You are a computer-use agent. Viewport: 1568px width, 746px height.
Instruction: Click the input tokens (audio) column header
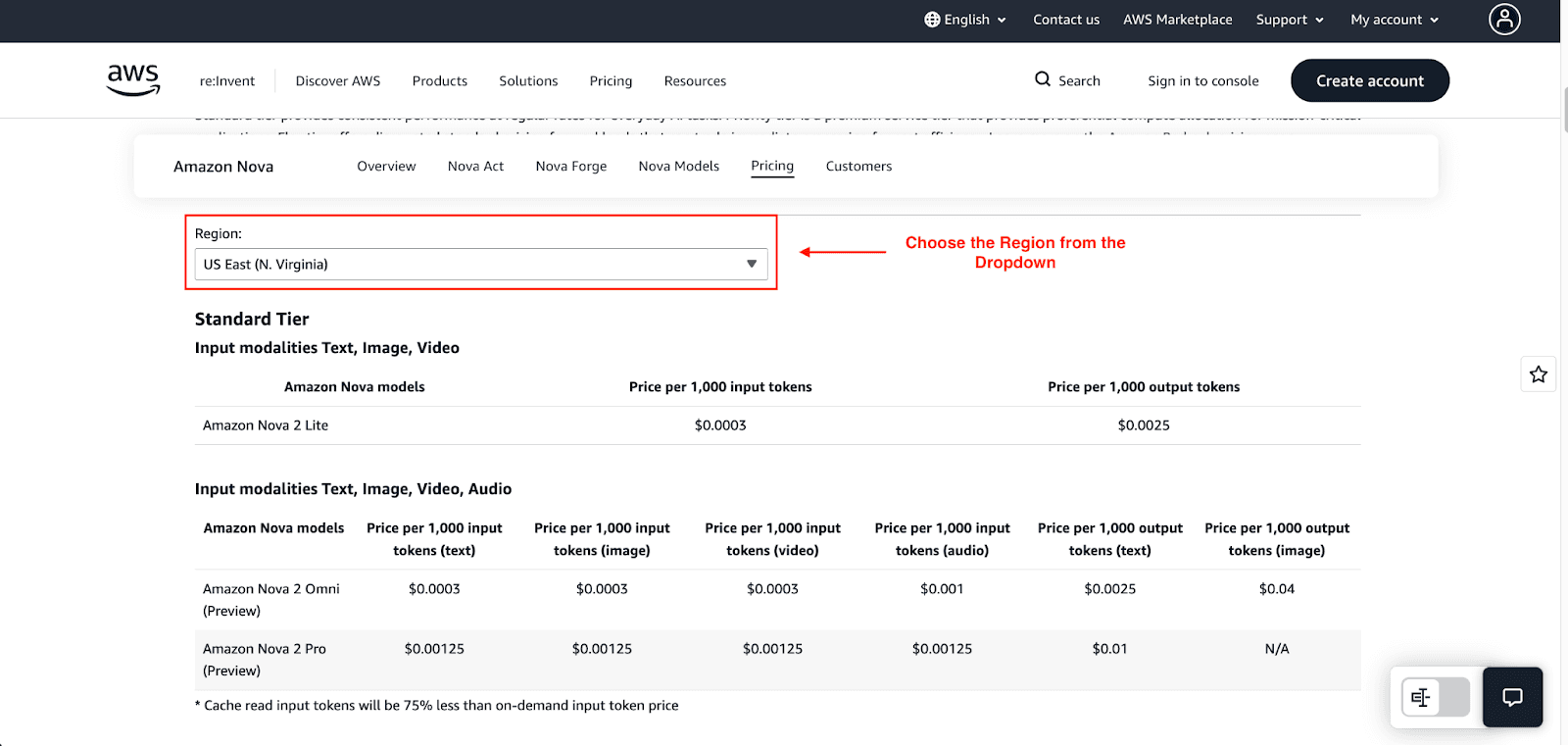coord(942,539)
